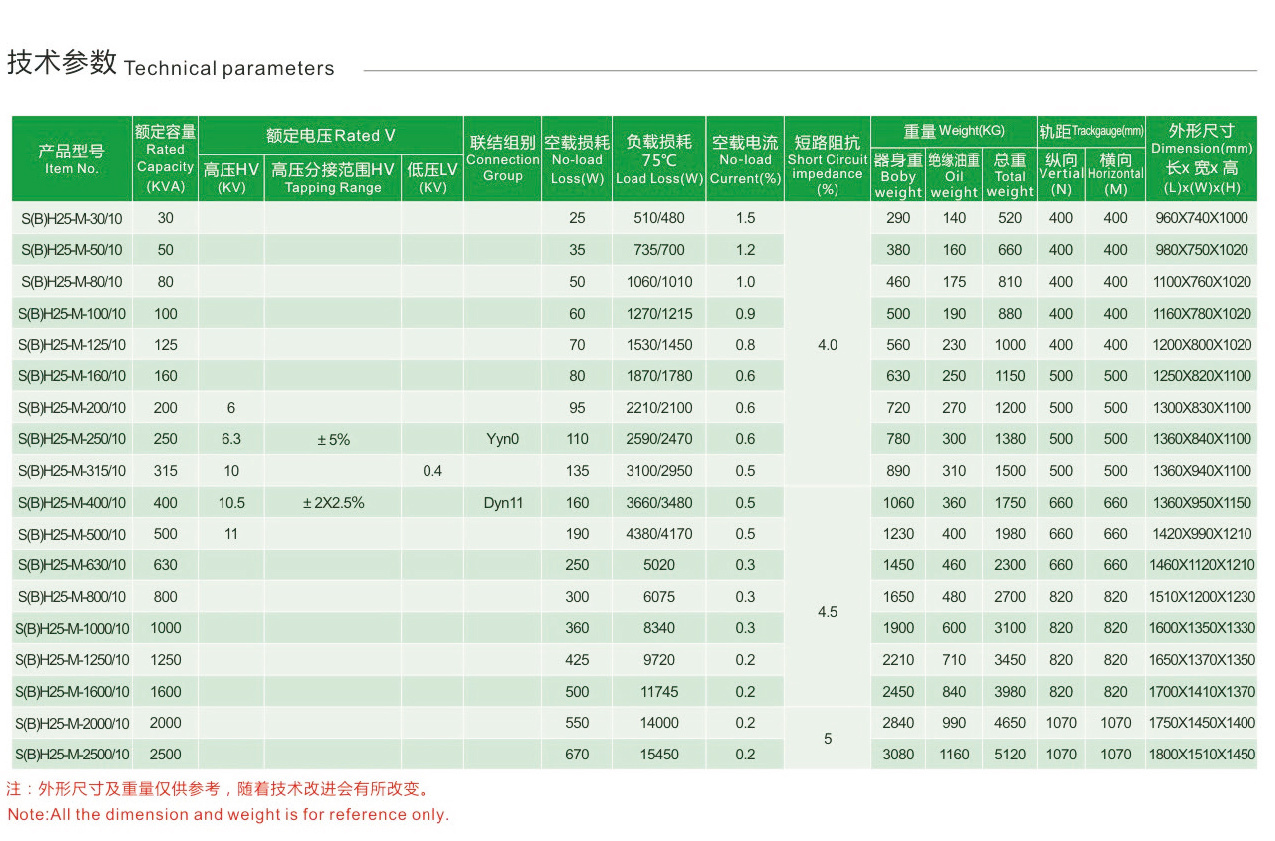Click the Tapping Range header
Image resolution: width=1275 pixels, height=841 pixels.
[333, 179]
